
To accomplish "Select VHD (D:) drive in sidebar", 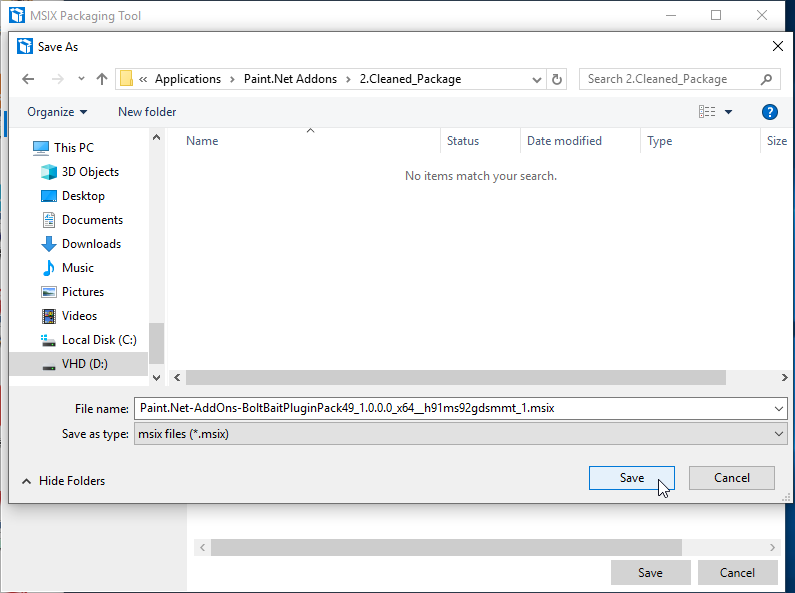I will click(x=84, y=364).
